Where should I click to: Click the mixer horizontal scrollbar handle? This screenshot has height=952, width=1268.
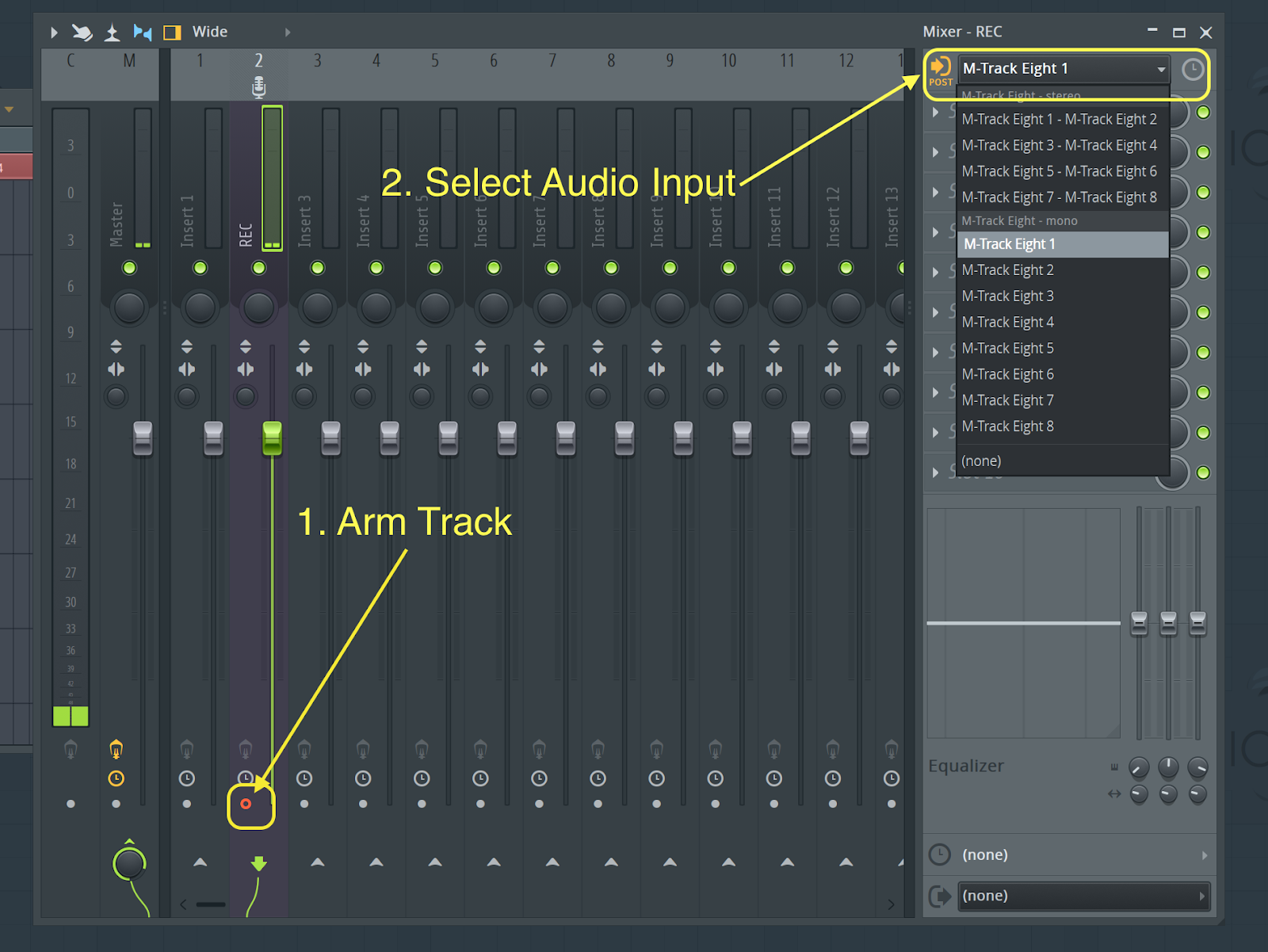[211, 904]
